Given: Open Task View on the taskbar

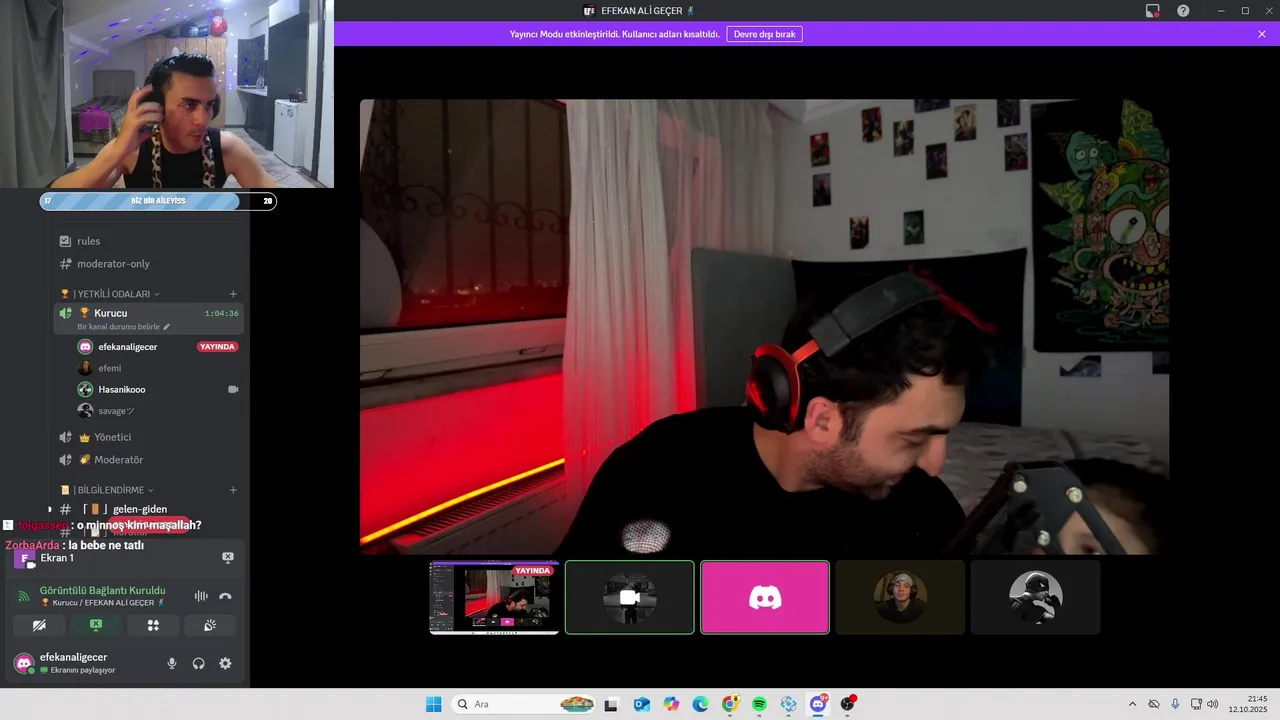Looking at the screenshot, I should [x=611, y=704].
